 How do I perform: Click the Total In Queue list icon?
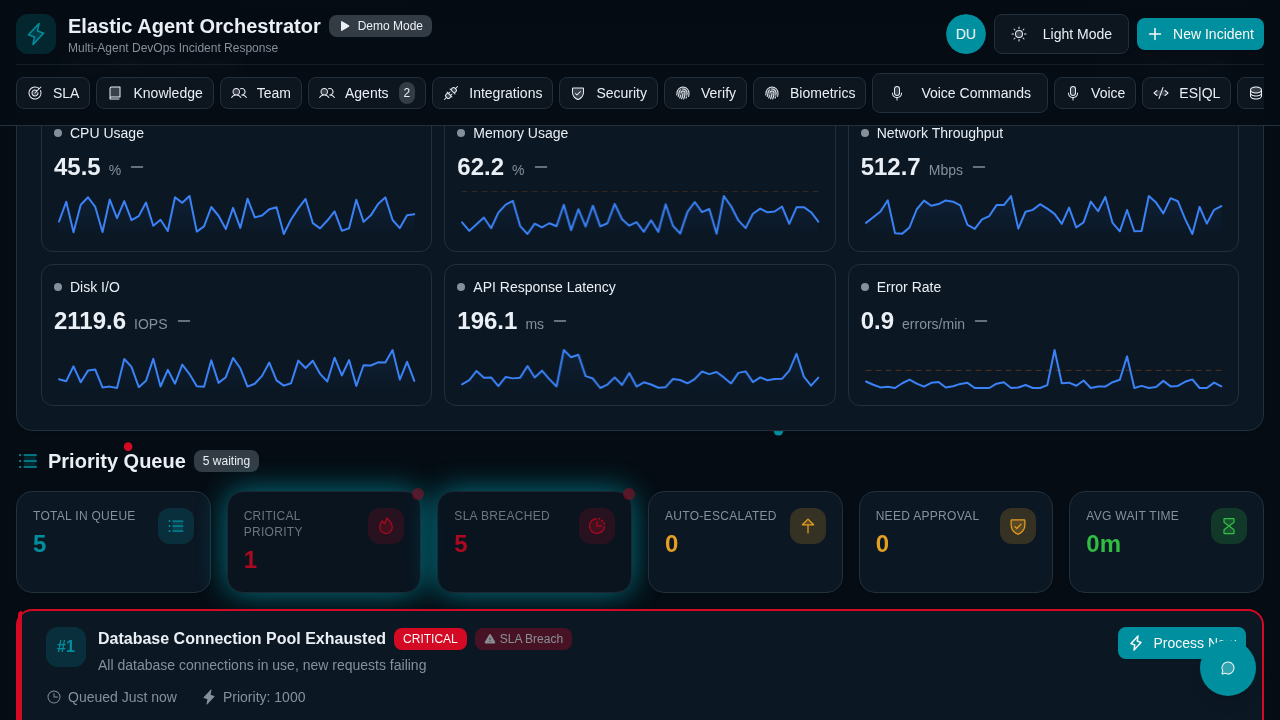[x=176, y=526]
